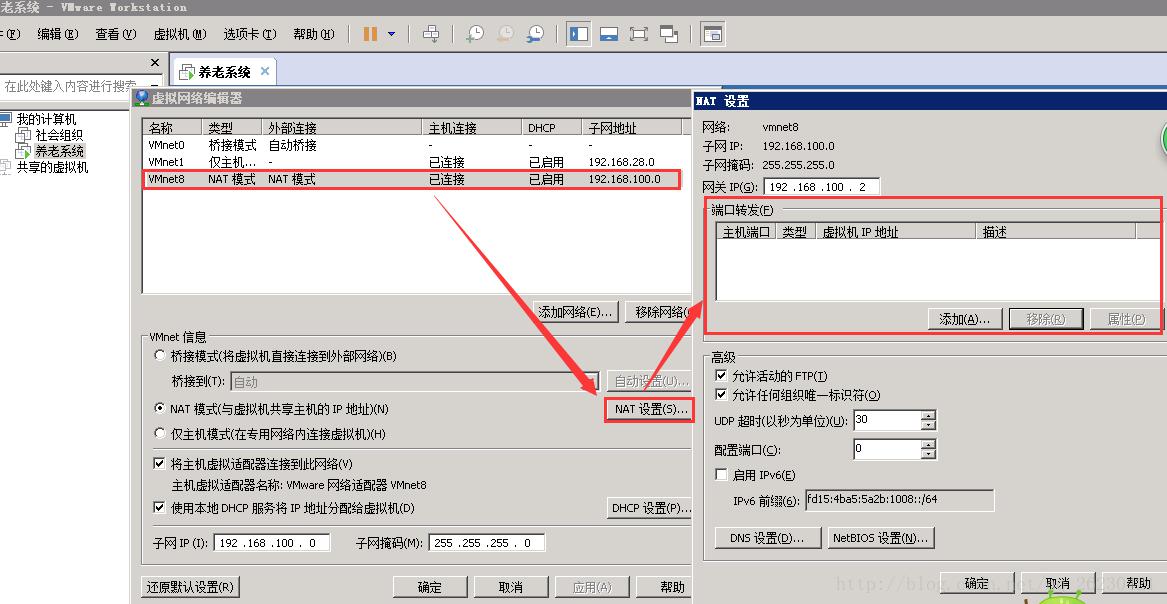Open the 帮助(H) menu in menu bar
The width and height of the screenshot is (1167, 604).
click(313, 34)
